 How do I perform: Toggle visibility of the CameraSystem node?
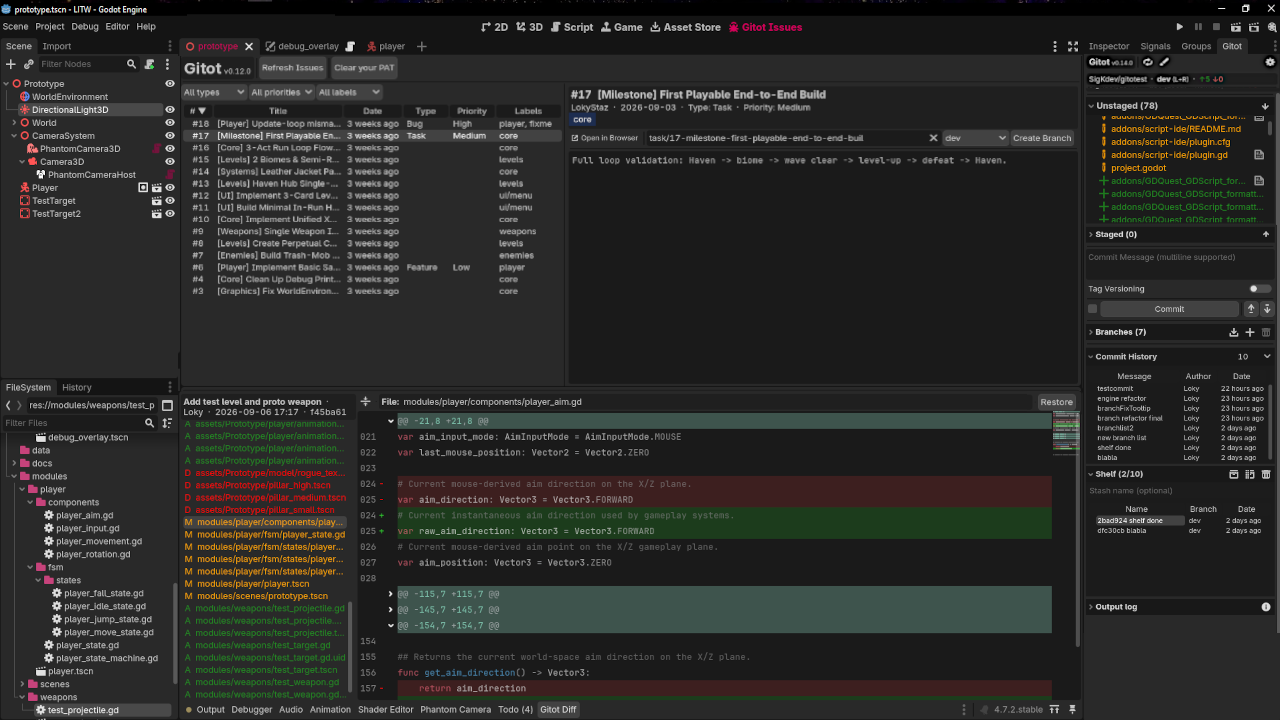[x=170, y=136]
